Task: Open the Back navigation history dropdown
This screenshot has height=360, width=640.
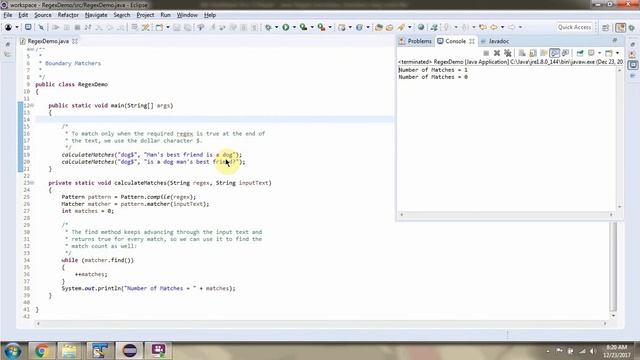Action: click(x=502, y=27)
